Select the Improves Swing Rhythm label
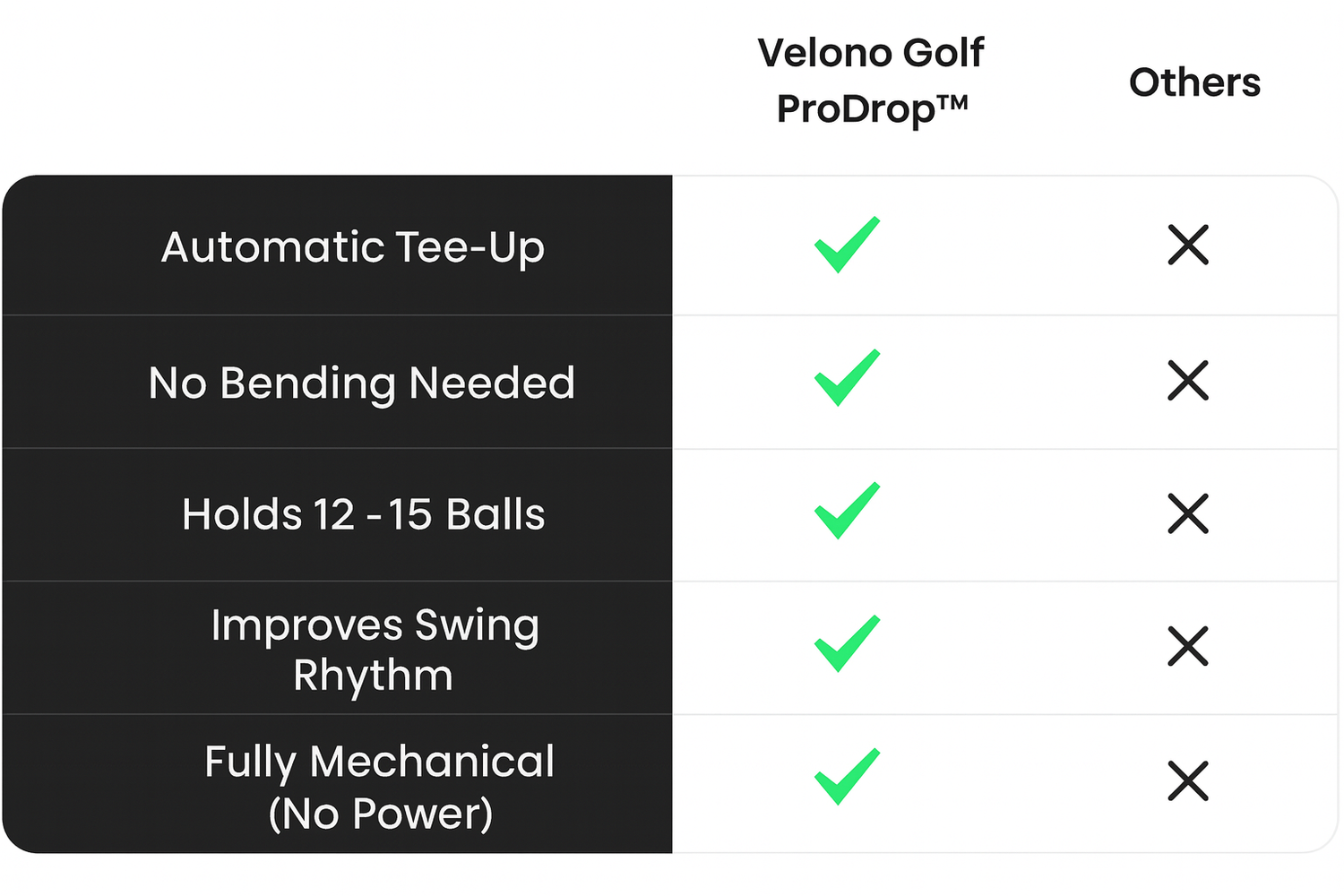 click(375, 650)
